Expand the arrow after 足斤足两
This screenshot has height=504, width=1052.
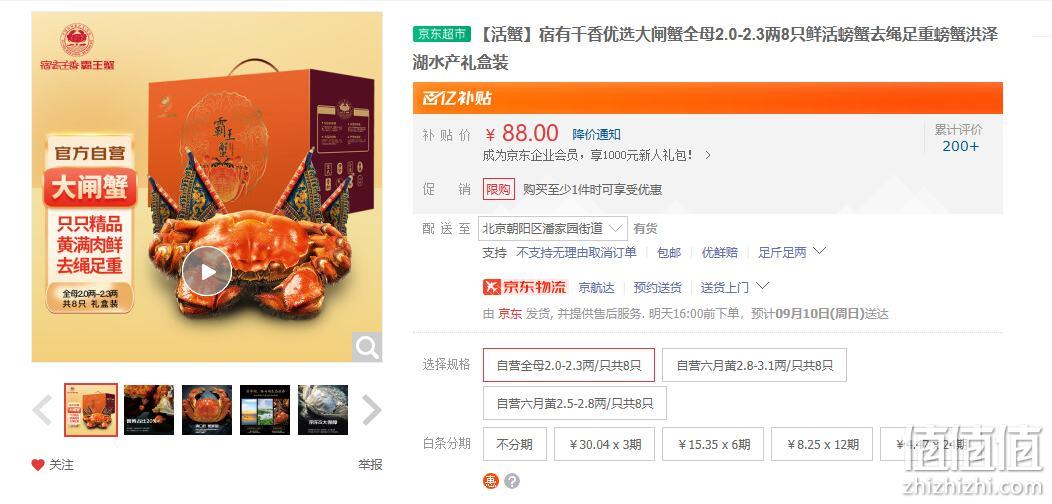click(819, 251)
